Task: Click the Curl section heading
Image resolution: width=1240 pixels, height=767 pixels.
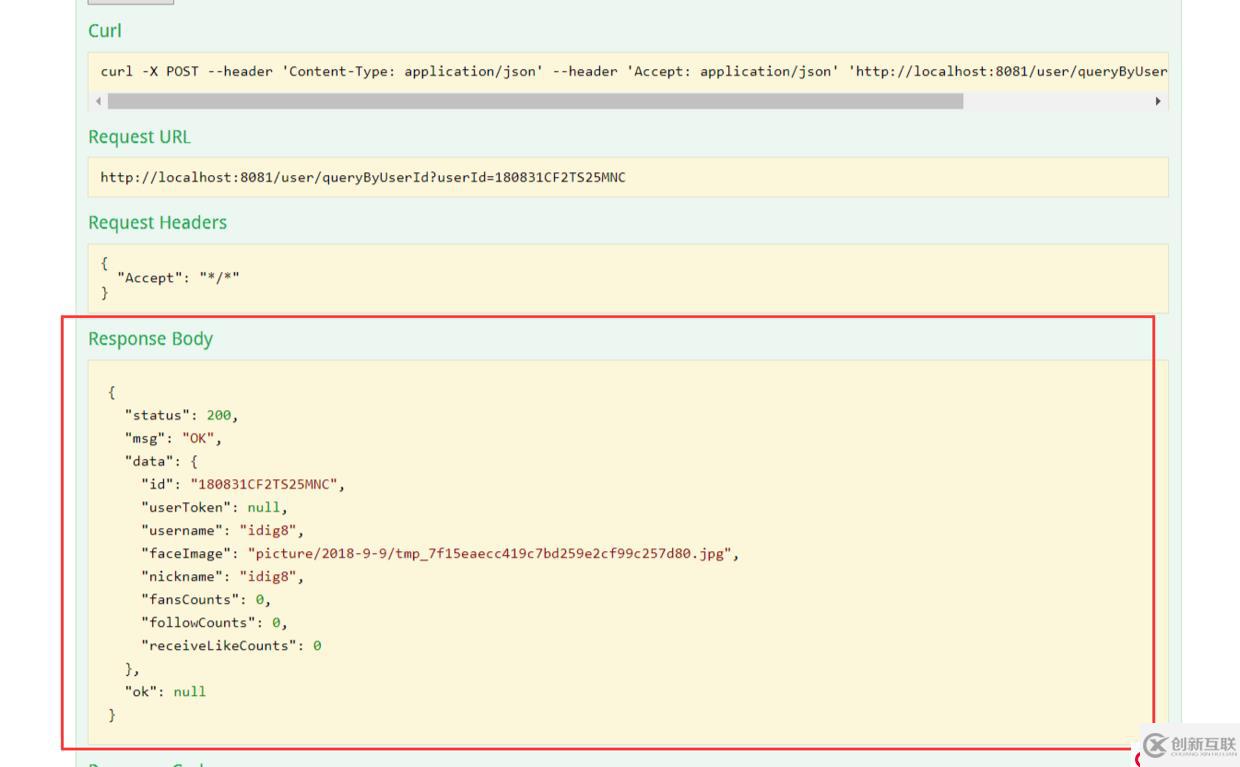Action: [105, 31]
